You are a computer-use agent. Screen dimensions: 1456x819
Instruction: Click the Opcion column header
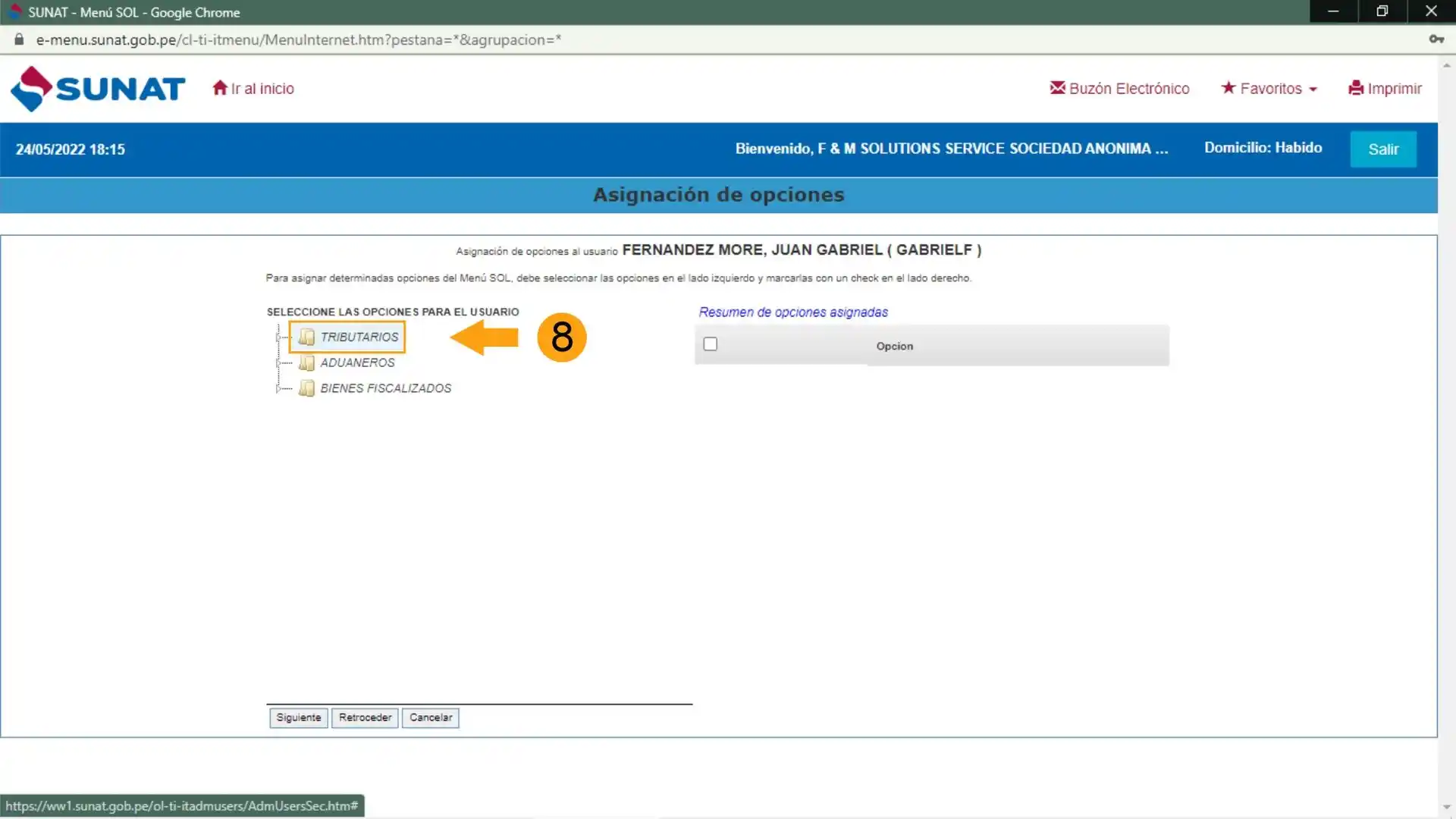[895, 346]
